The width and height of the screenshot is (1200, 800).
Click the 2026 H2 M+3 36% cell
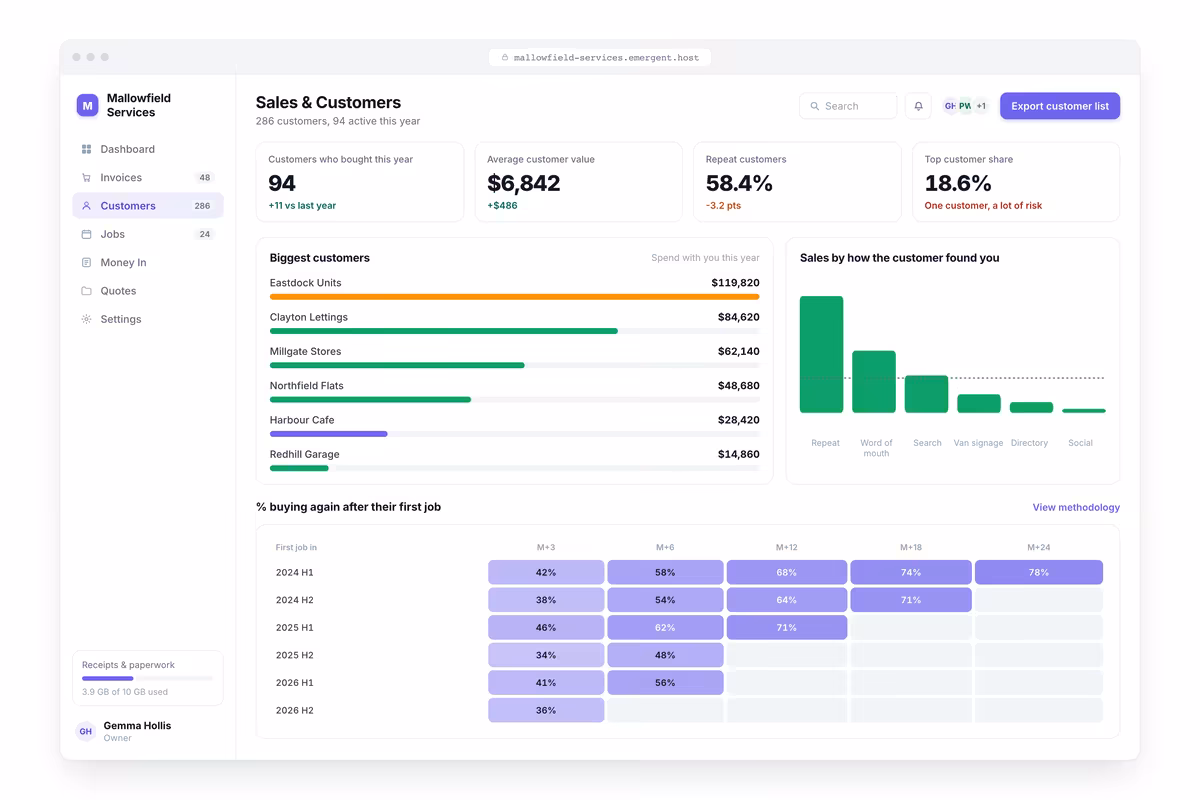tap(546, 710)
